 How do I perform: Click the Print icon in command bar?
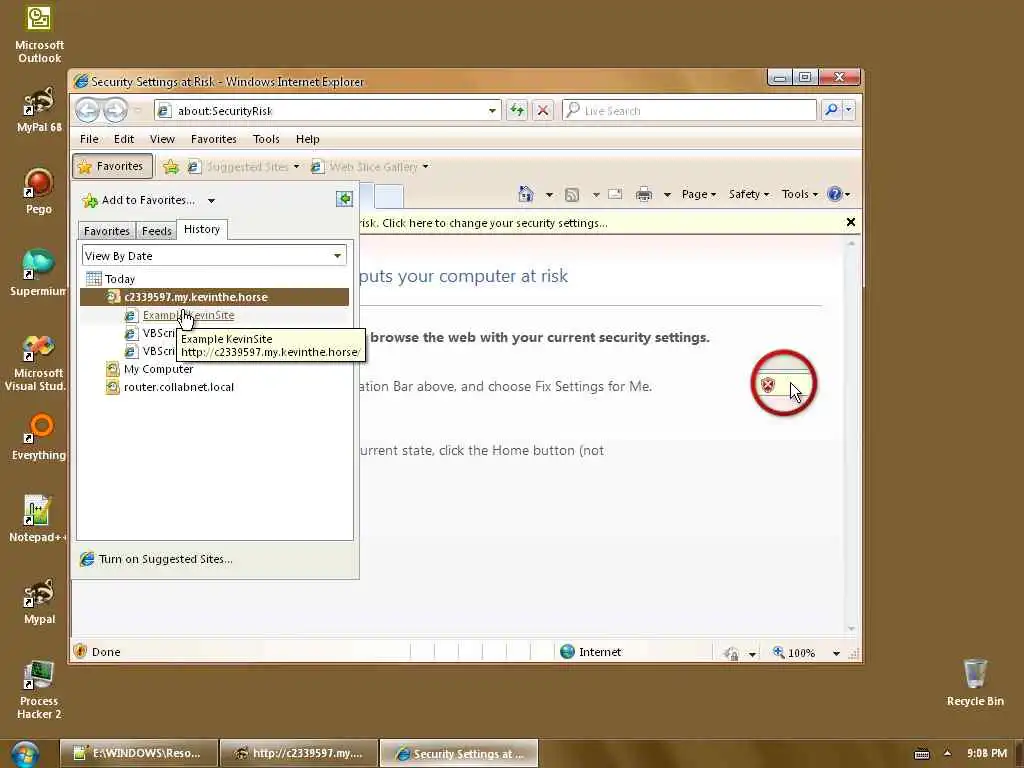point(644,194)
